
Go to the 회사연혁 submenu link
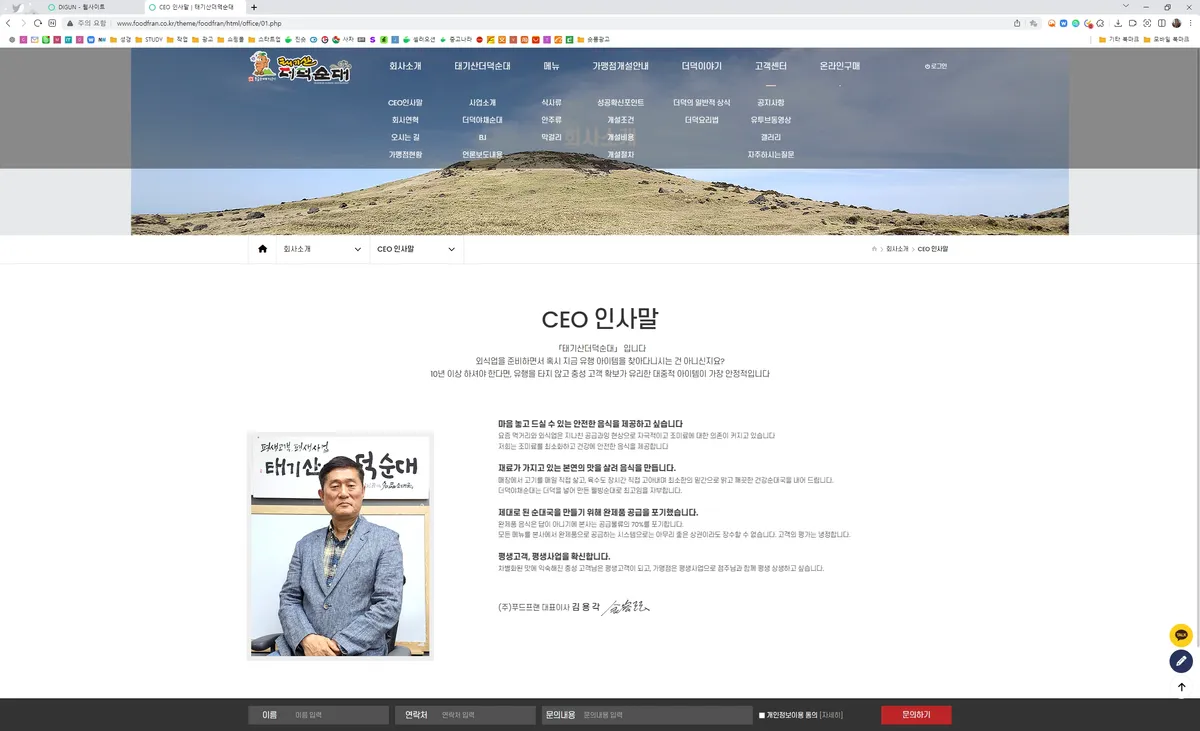point(405,120)
